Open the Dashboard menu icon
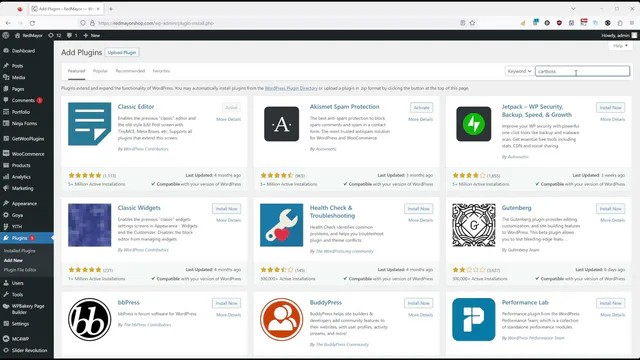 click(x=6, y=51)
